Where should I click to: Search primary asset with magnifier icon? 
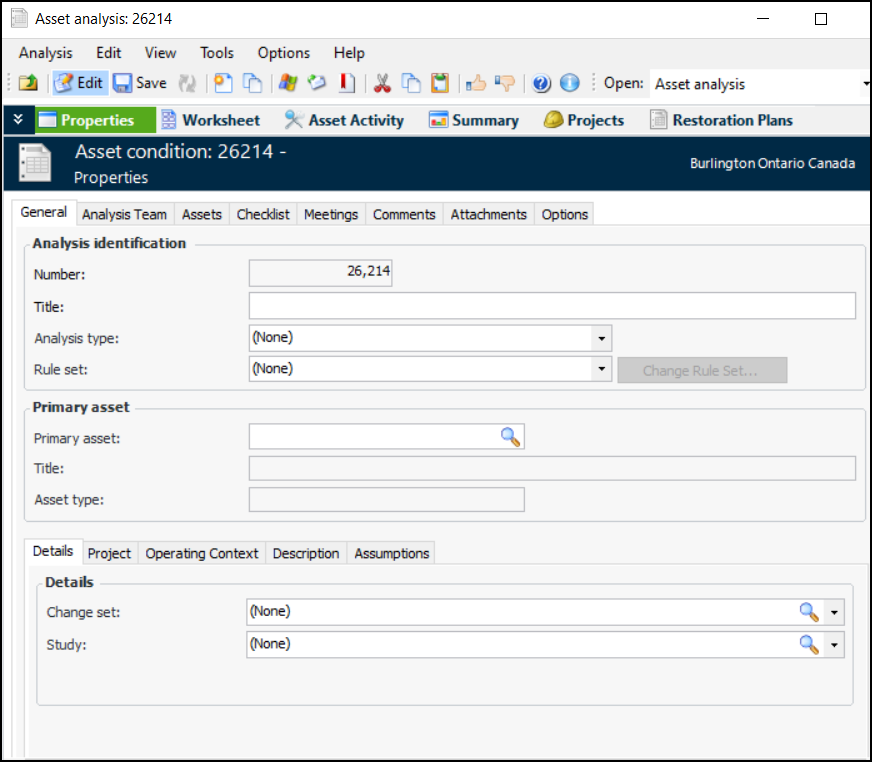pyautogui.click(x=511, y=437)
